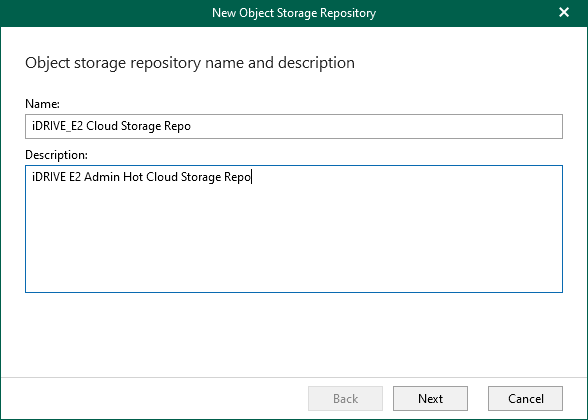Click the Next button
Viewport: 588px width, 420px height.
coord(430,398)
